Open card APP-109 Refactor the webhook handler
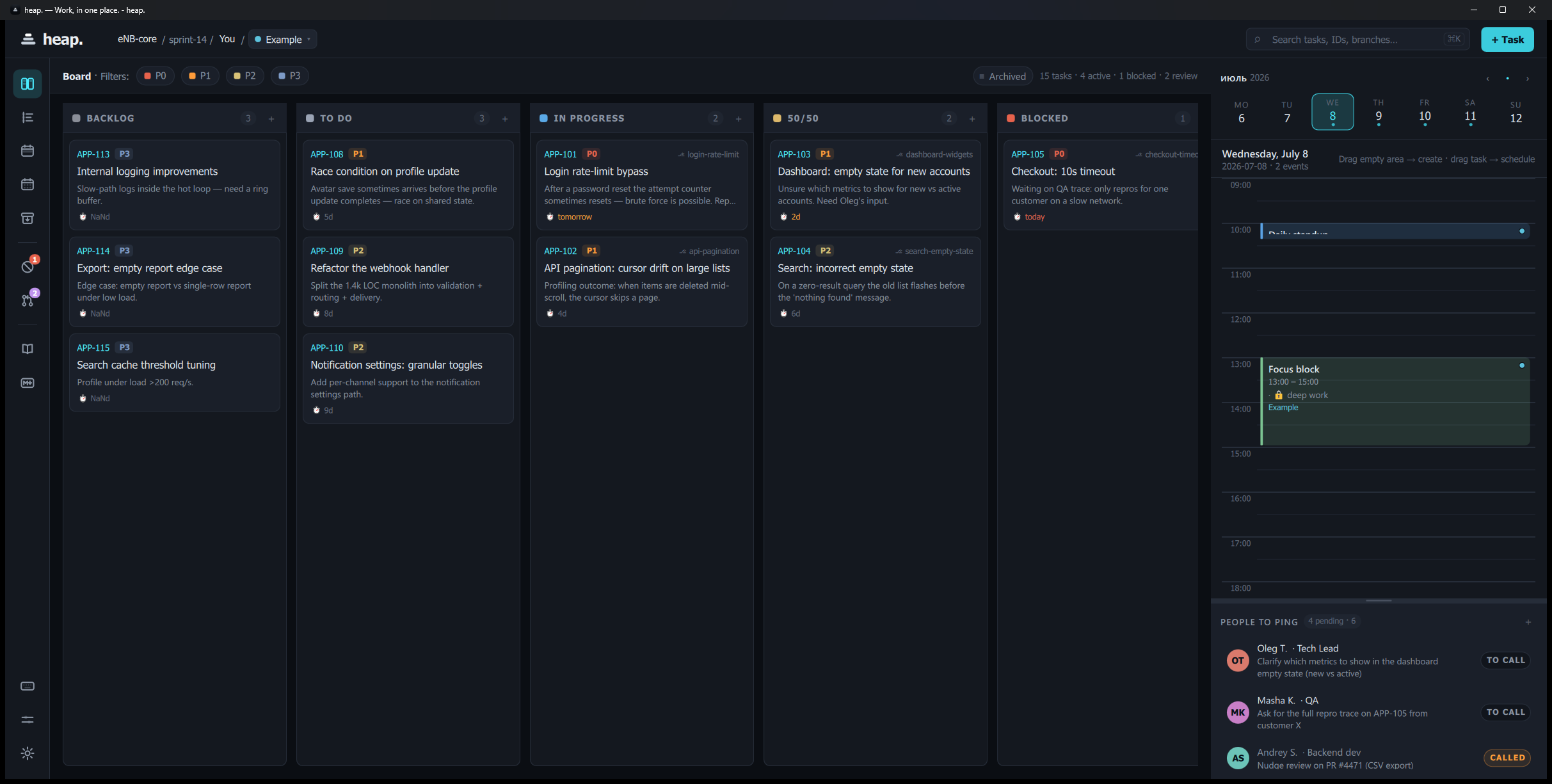The width and height of the screenshot is (1552, 784). [408, 282]
